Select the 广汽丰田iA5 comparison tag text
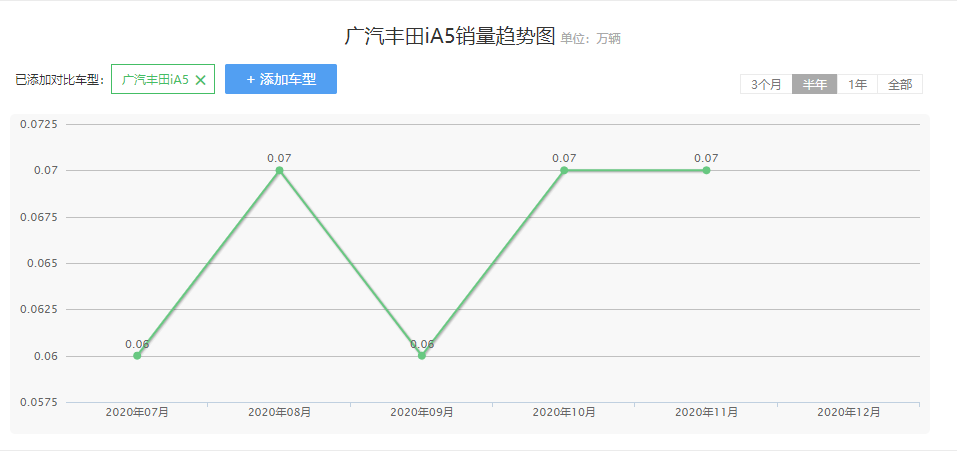This screenshot has width=957, height=451. click(x=155, y=80)
